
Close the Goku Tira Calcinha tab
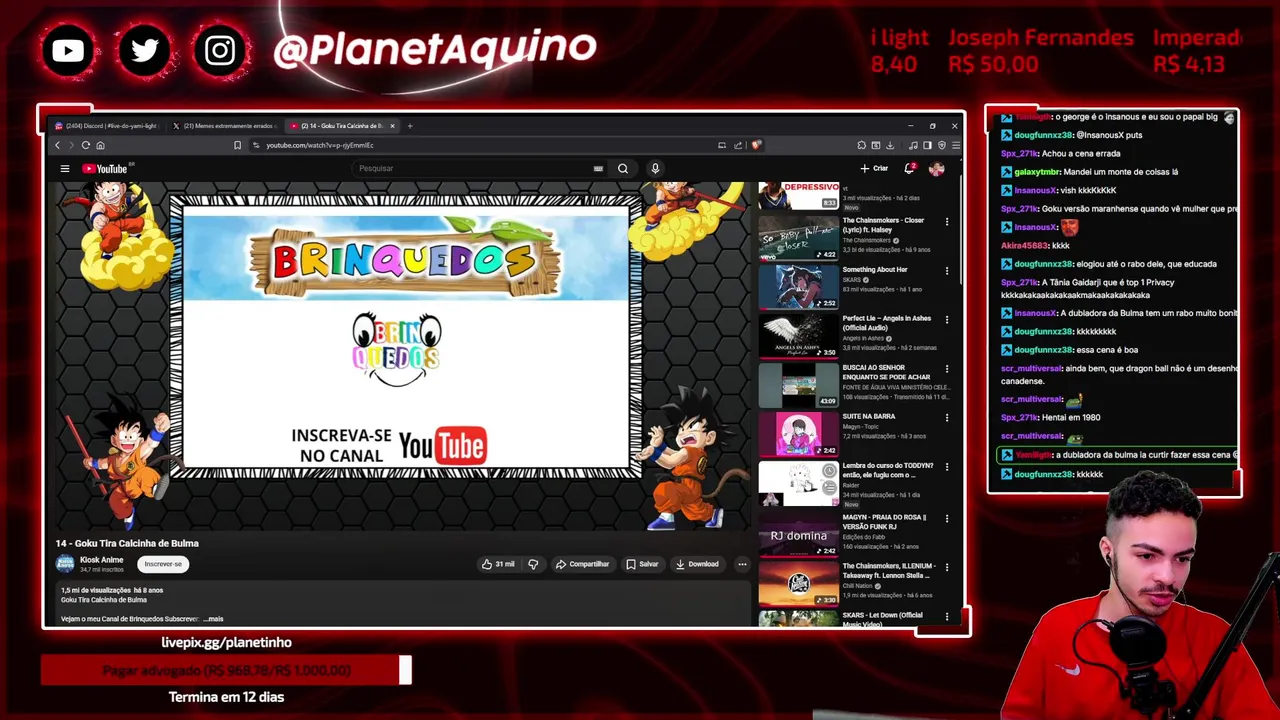[393, 126]
